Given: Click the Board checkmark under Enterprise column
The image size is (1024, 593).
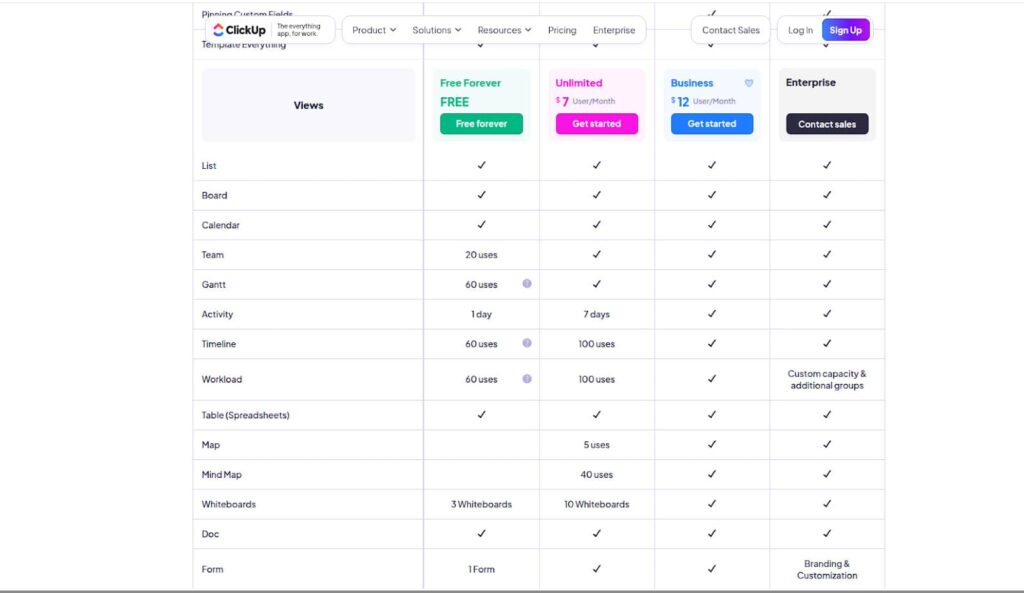Looking at the screenshot, I should [827, 195].
